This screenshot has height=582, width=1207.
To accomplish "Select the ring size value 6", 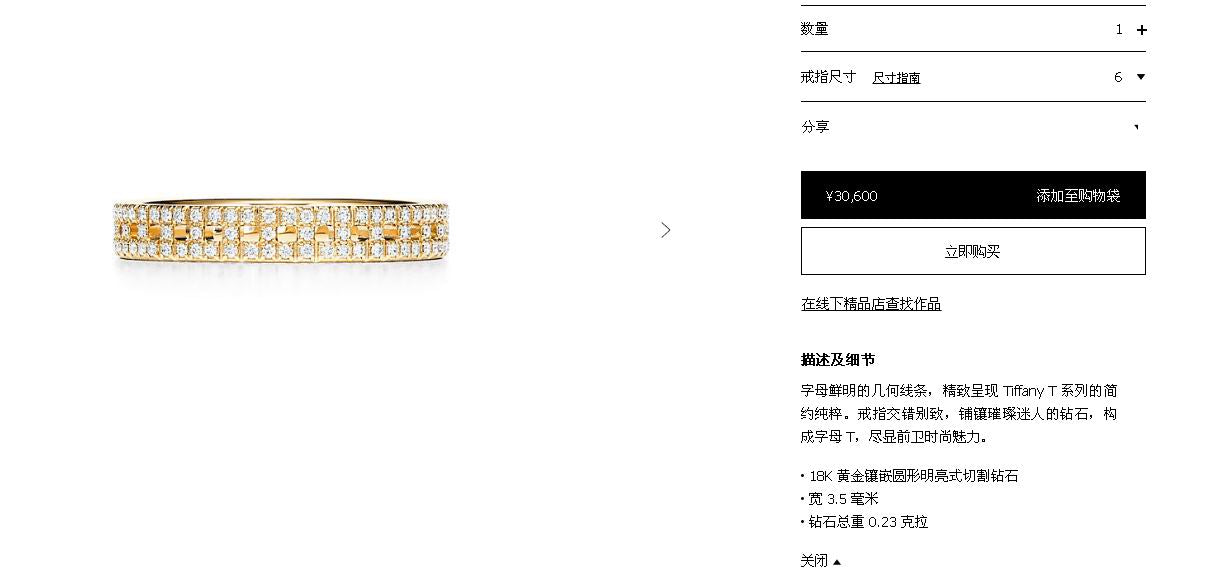I will [x=1118, y=77].
